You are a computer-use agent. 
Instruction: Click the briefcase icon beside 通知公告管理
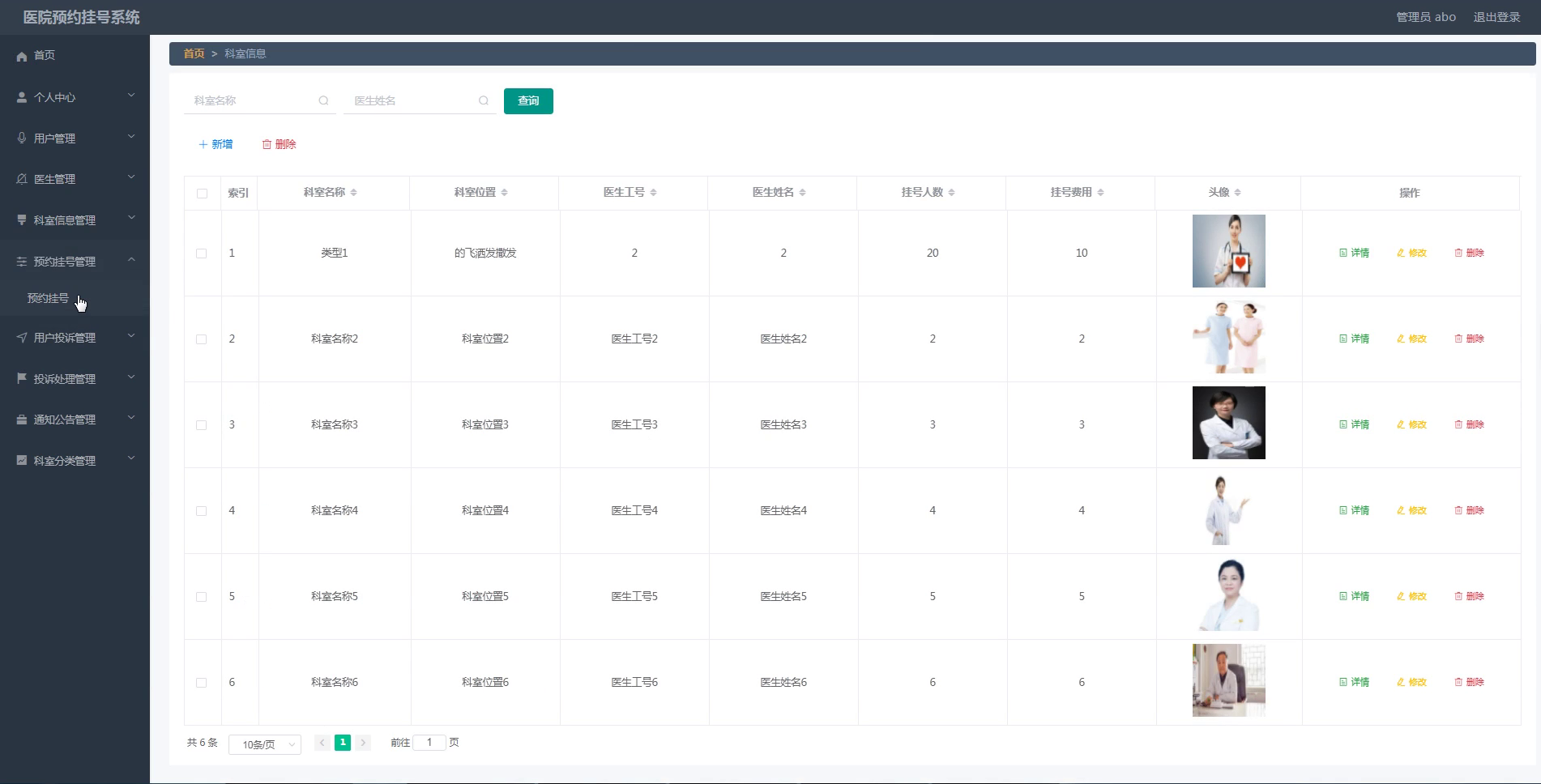[x=22, y=420]
